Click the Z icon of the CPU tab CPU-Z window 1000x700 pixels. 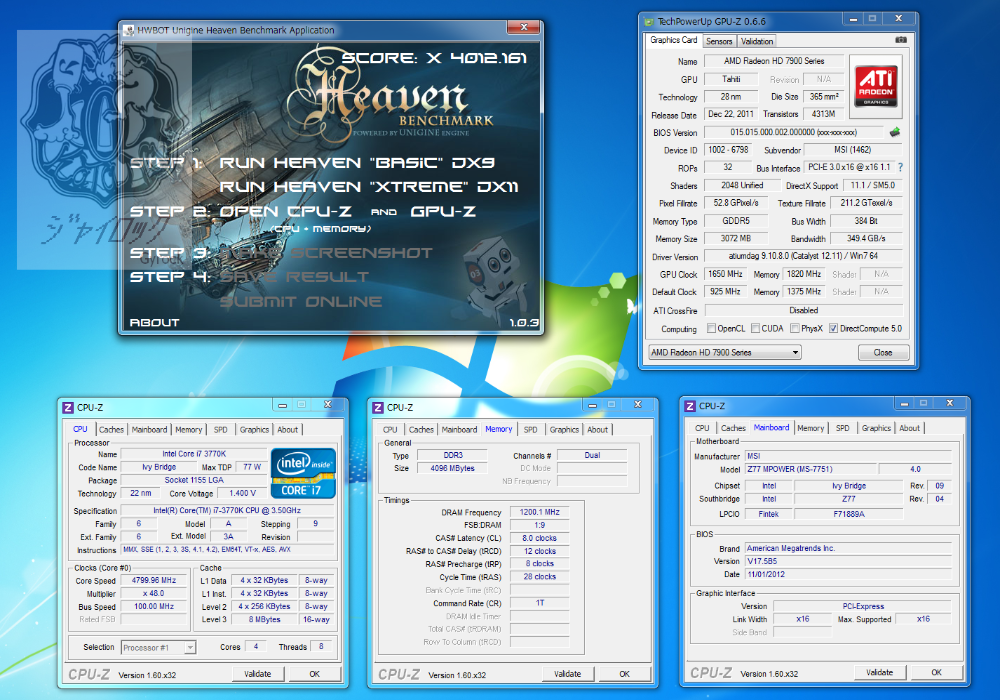pos(68,407)
